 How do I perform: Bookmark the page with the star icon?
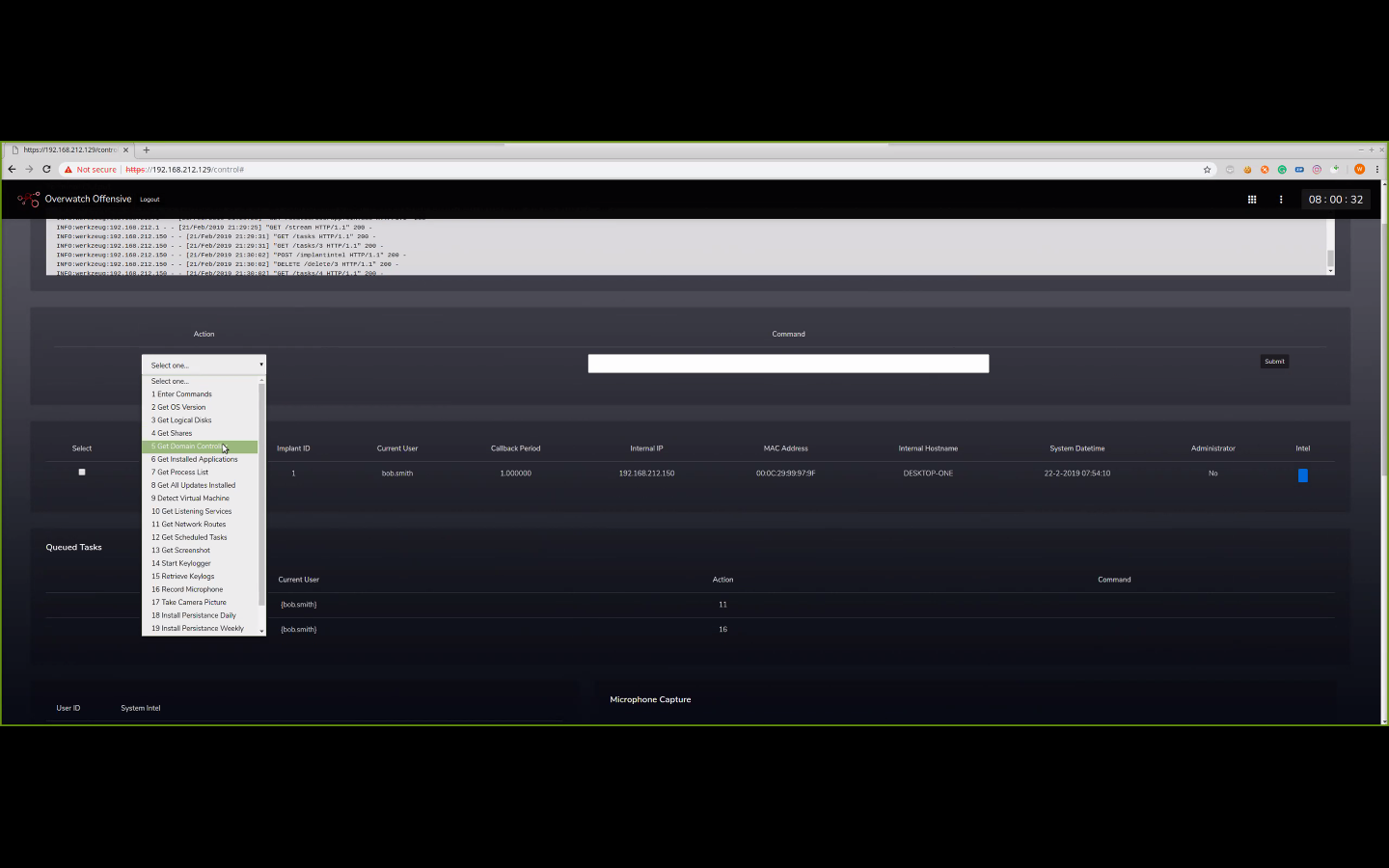(1207, 170)
